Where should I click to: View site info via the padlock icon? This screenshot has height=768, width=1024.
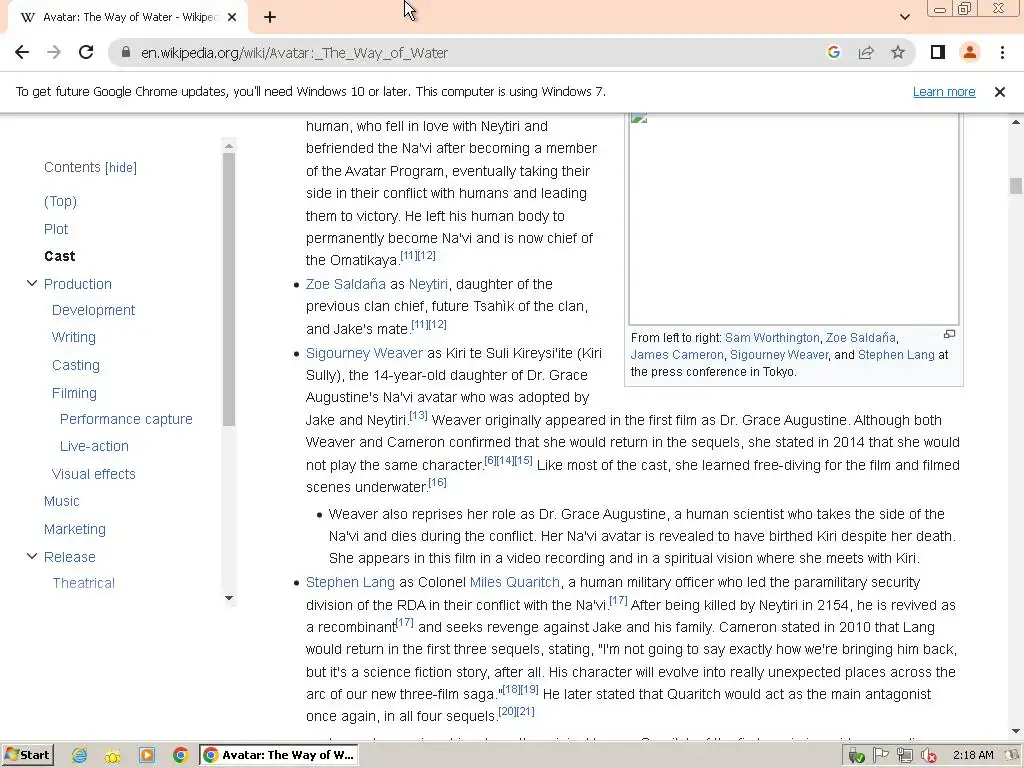126,52
